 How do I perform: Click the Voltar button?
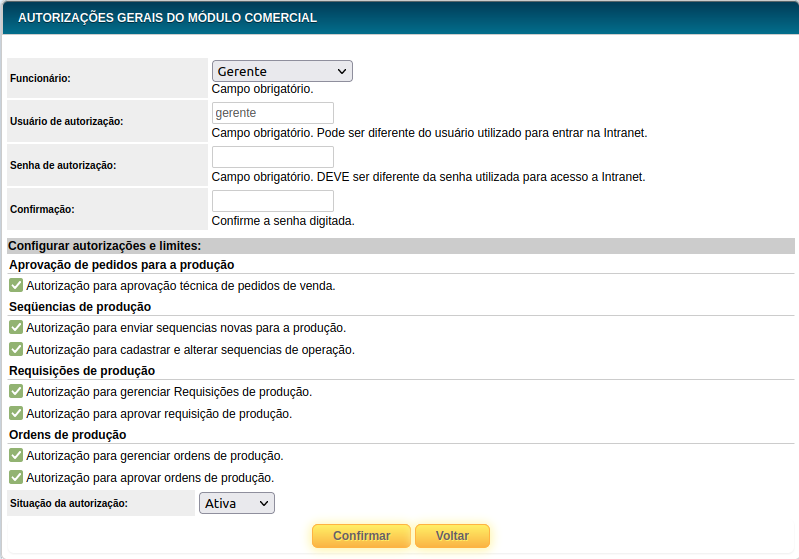coord(452,536)
